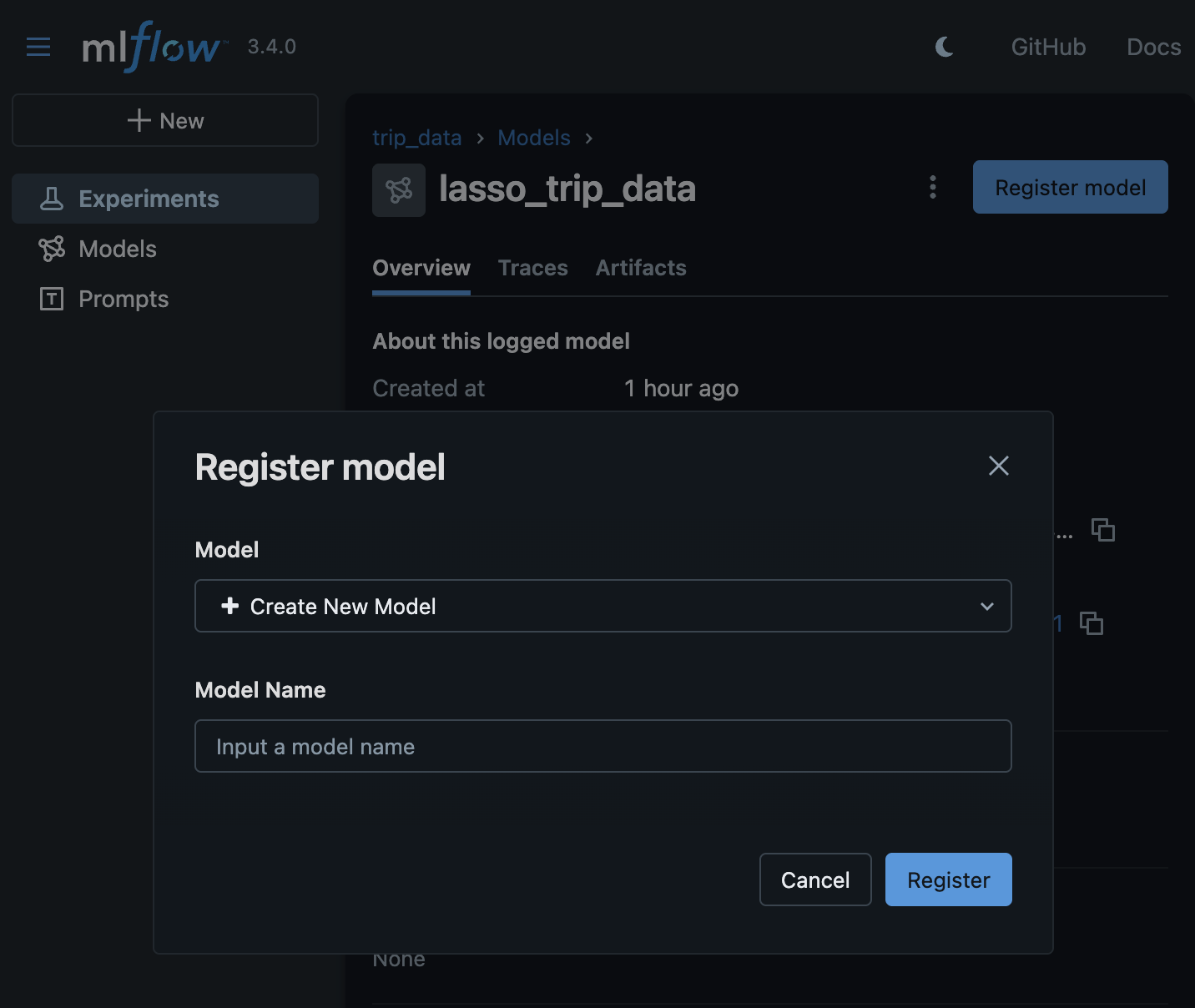Open the Docs link
The height and width of the screenshot is (1008, 1195).
click(1153, 47)
